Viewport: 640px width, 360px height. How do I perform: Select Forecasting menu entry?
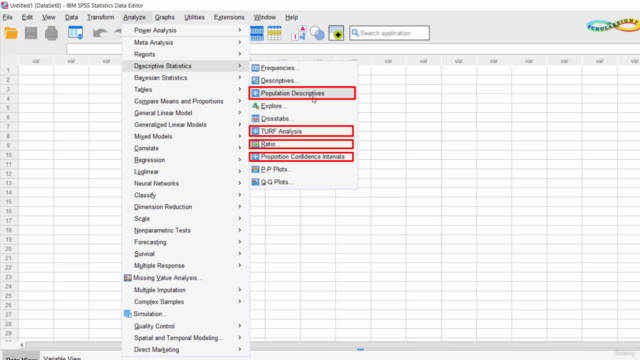coord(186,242)
